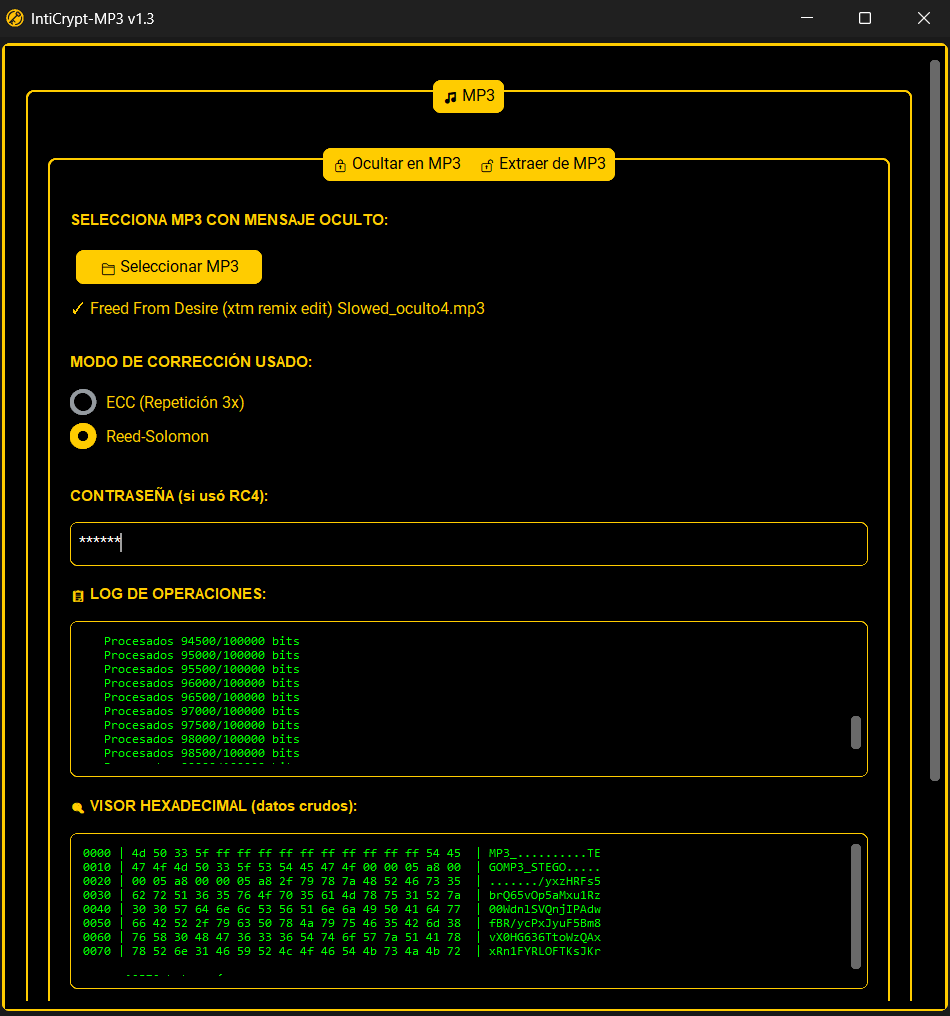
Task: Focus the CONTRASEÑA password field
Action: tap(468, 543)
